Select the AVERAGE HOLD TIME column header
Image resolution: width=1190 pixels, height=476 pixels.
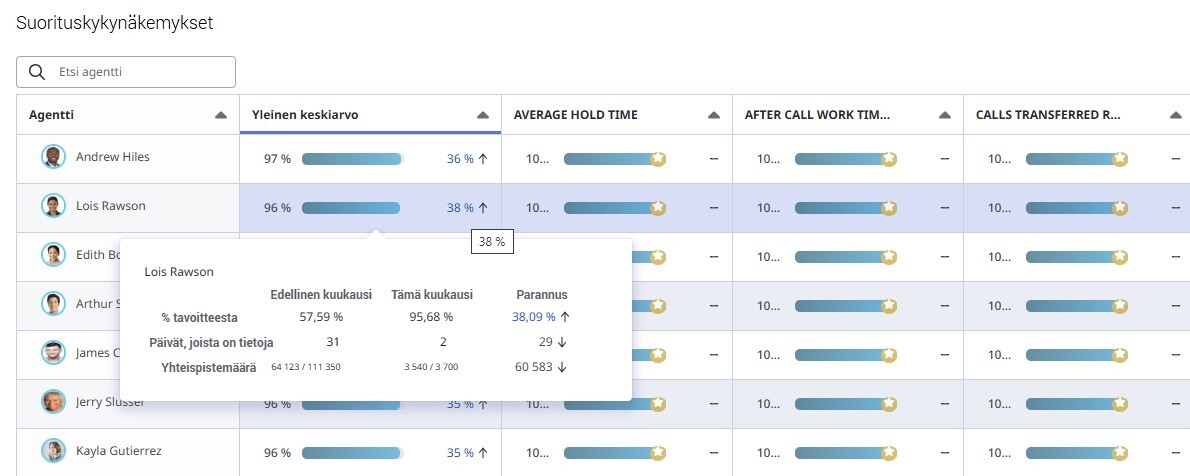[576, 115]
